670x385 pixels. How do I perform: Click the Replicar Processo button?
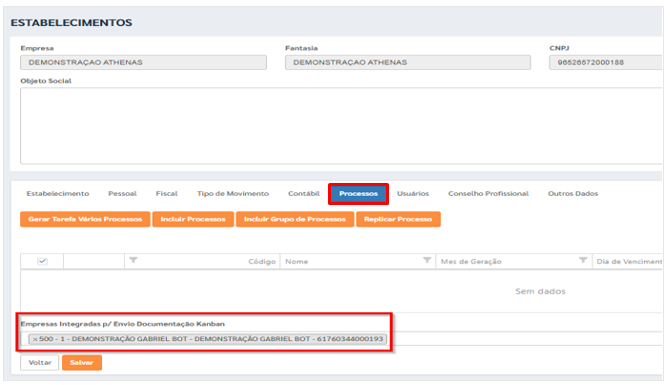(398, 219)
